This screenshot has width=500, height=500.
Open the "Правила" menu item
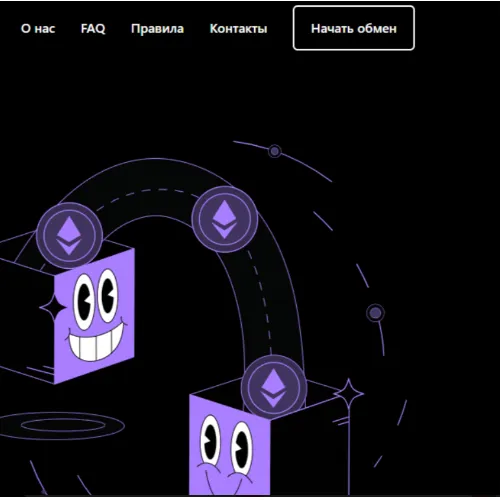coord(157,29)
